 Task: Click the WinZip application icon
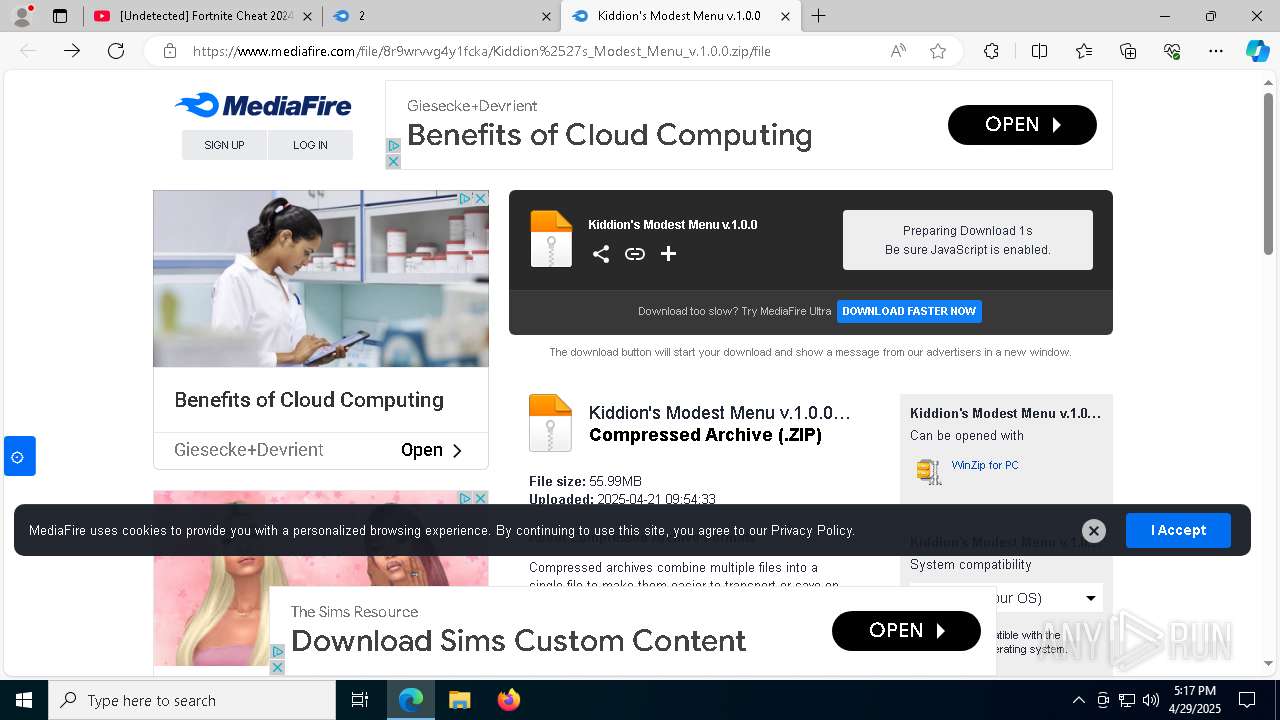click(929, 471)
